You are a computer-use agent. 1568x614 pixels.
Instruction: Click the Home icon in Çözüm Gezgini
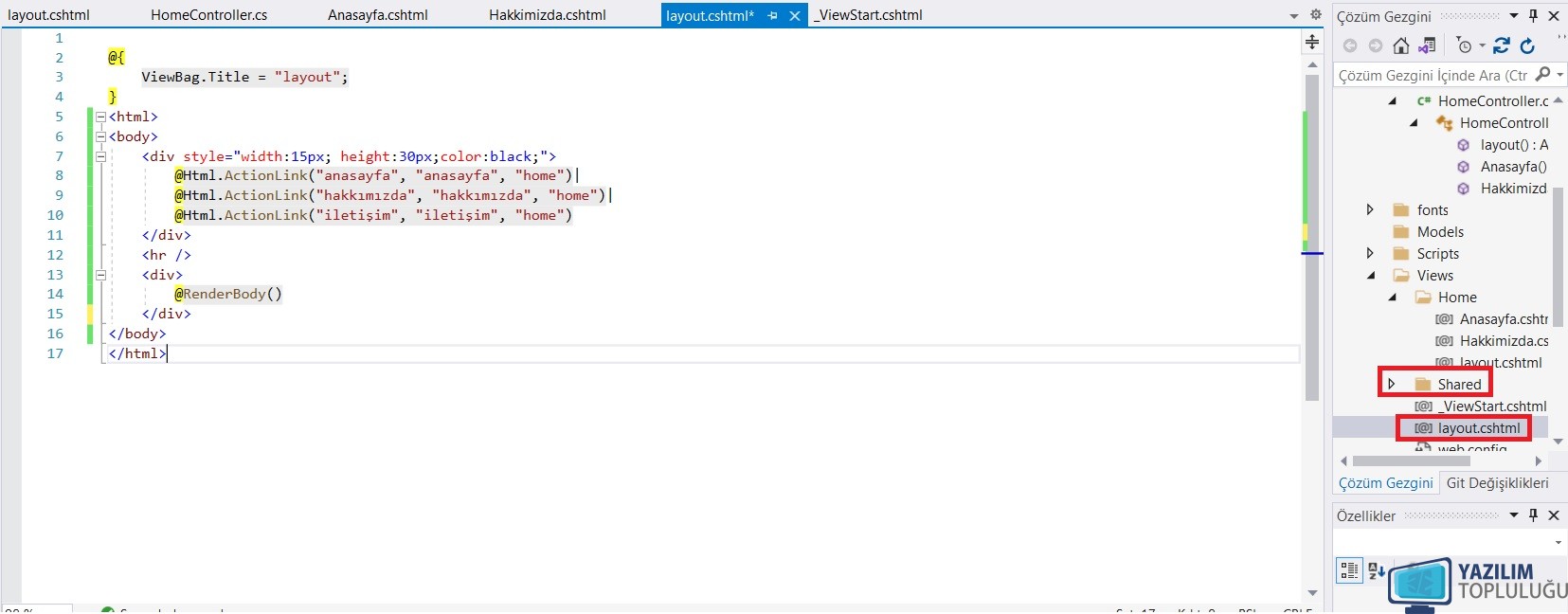1400,45
